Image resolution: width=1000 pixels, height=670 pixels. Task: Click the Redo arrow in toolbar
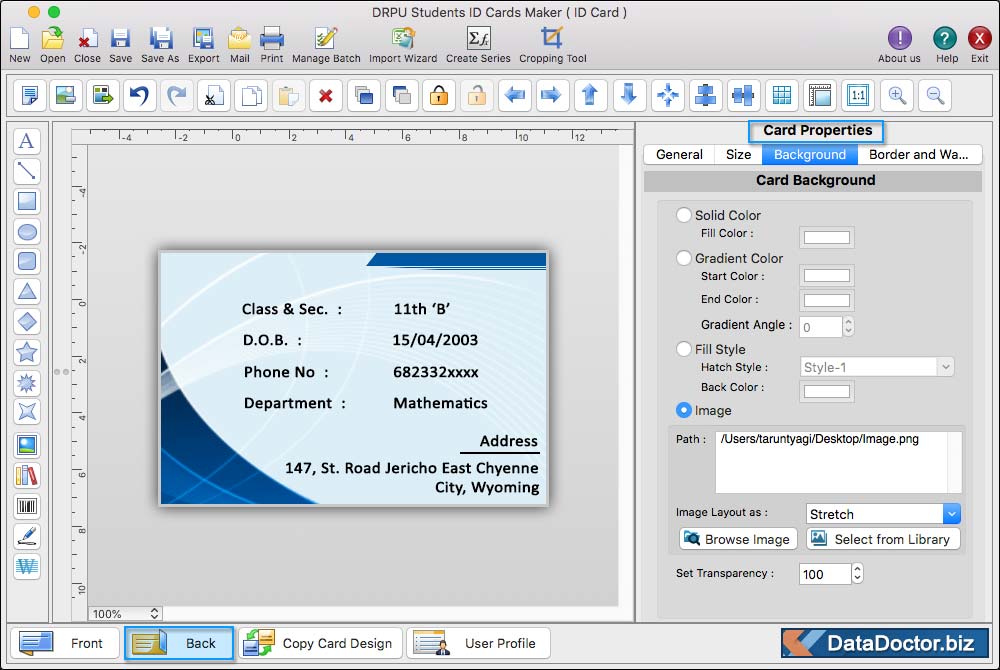click(177, 96)
